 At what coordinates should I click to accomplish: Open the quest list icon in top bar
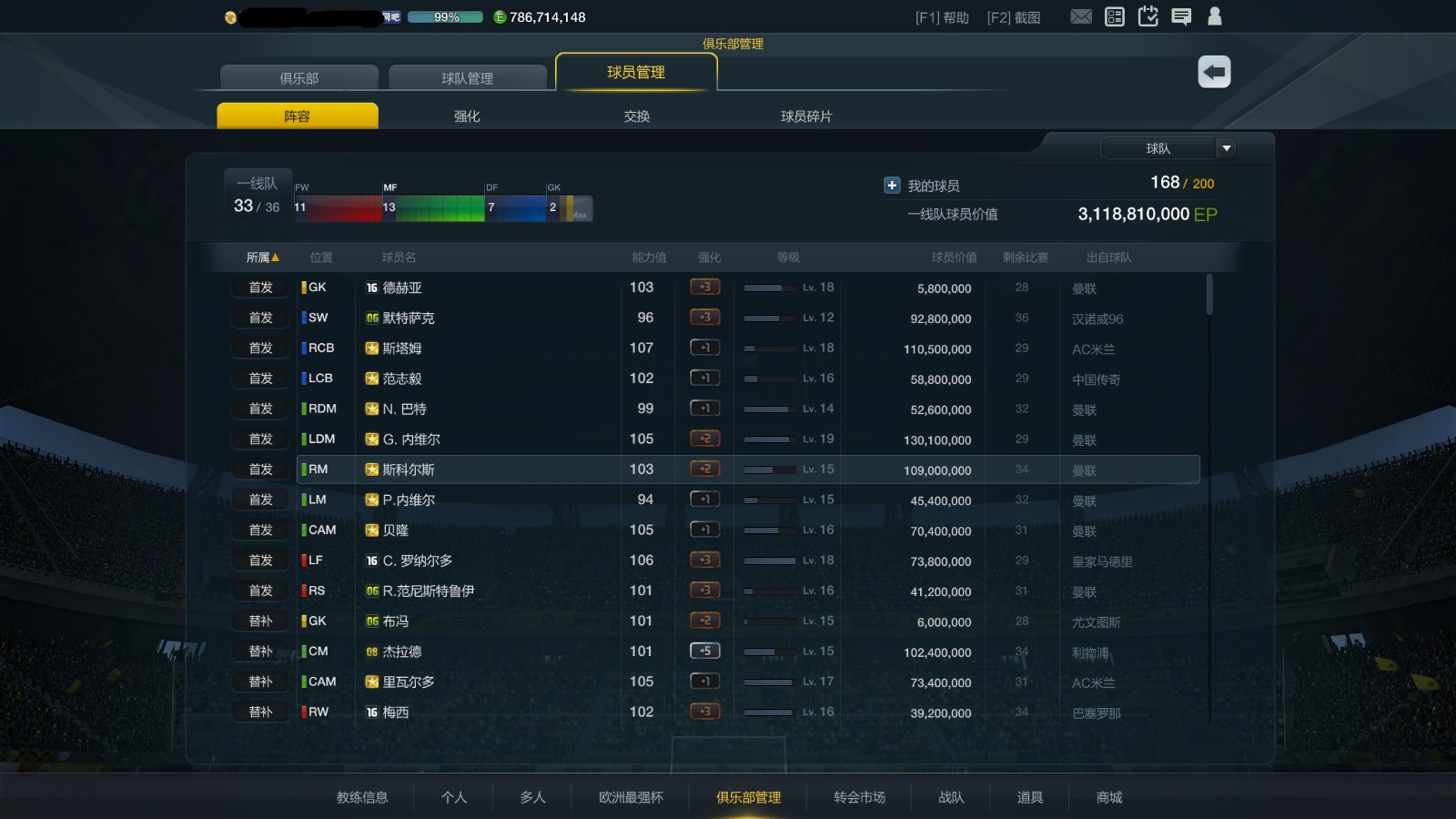tap(1114, 15)
